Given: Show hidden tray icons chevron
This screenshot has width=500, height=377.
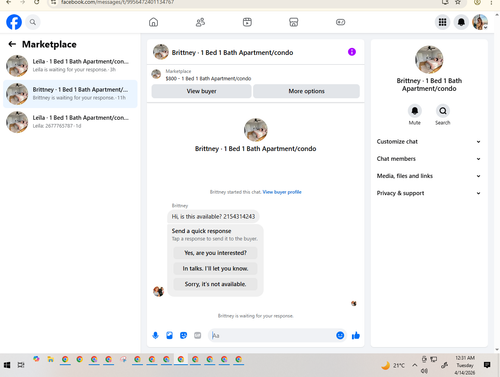Looking at the screenshot, I should (414, 365).
